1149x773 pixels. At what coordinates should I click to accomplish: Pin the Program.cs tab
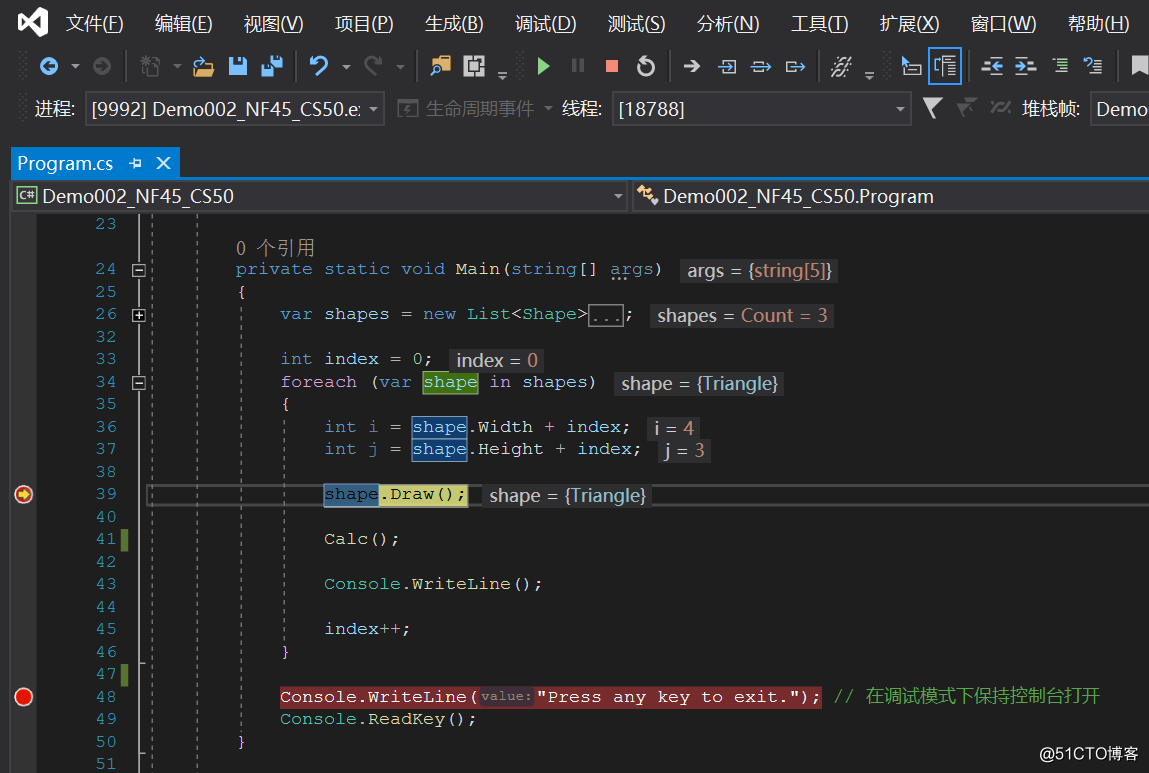135,163
